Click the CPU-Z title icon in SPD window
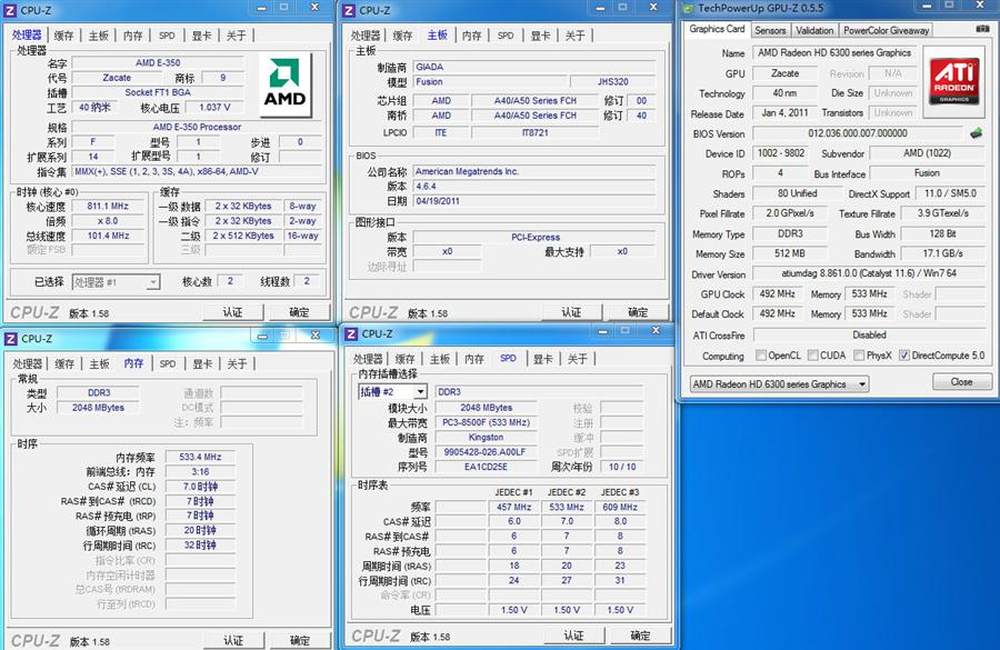Screen dimensions: 1000x650 point(351,334)
